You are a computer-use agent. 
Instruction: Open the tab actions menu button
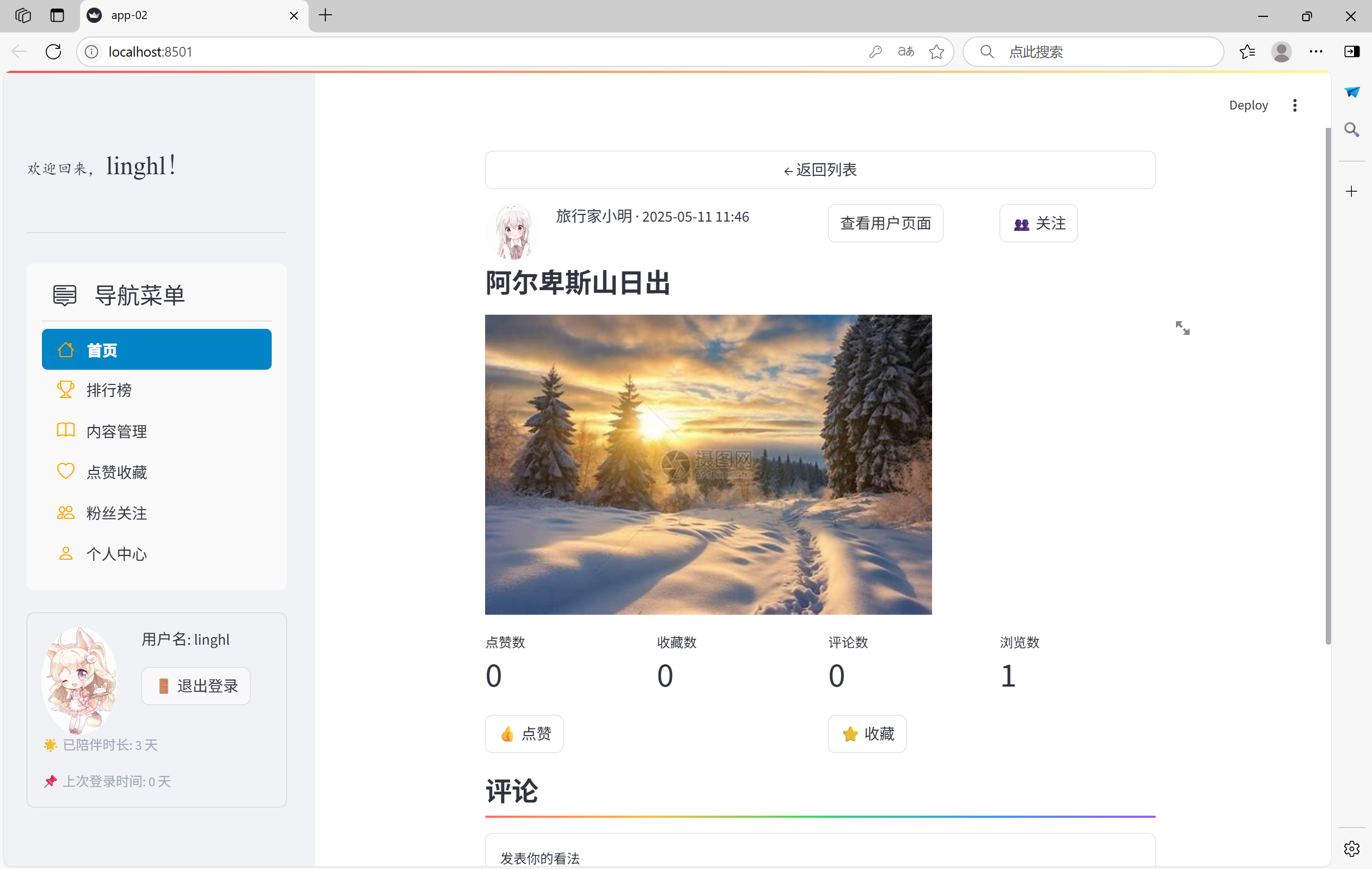click(57, 15)
